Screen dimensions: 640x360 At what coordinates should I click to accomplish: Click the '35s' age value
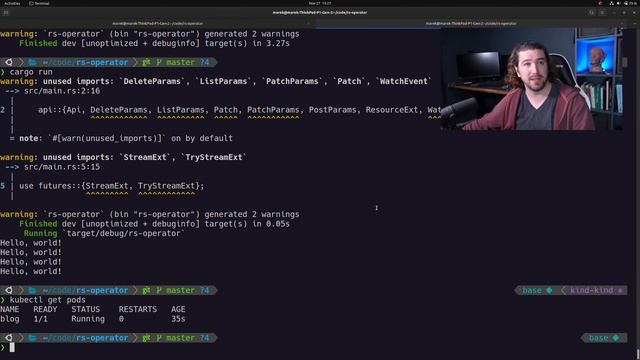tap(178, 319)
